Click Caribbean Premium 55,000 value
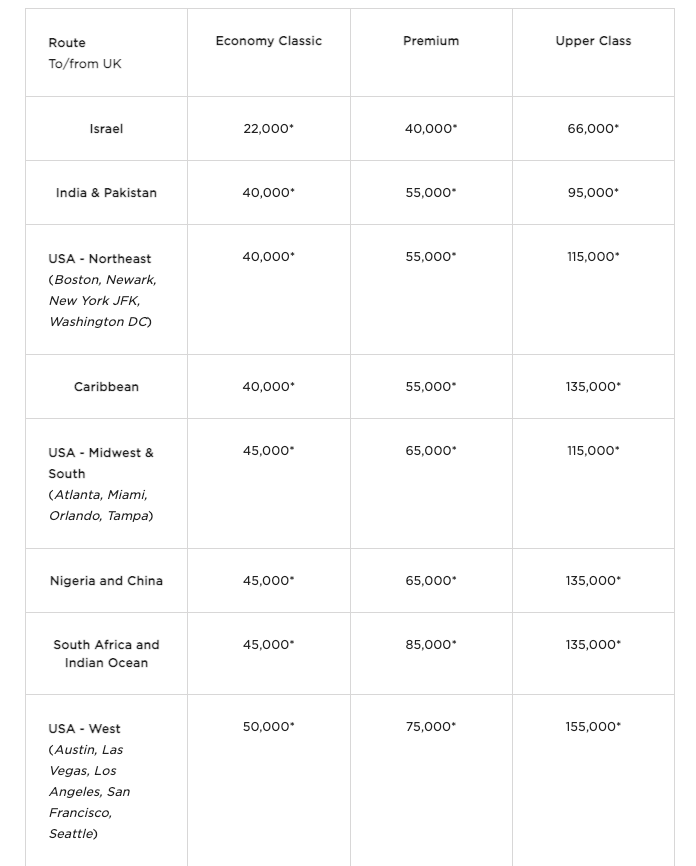This screenshot has height=866, width=696. point(431,387)
